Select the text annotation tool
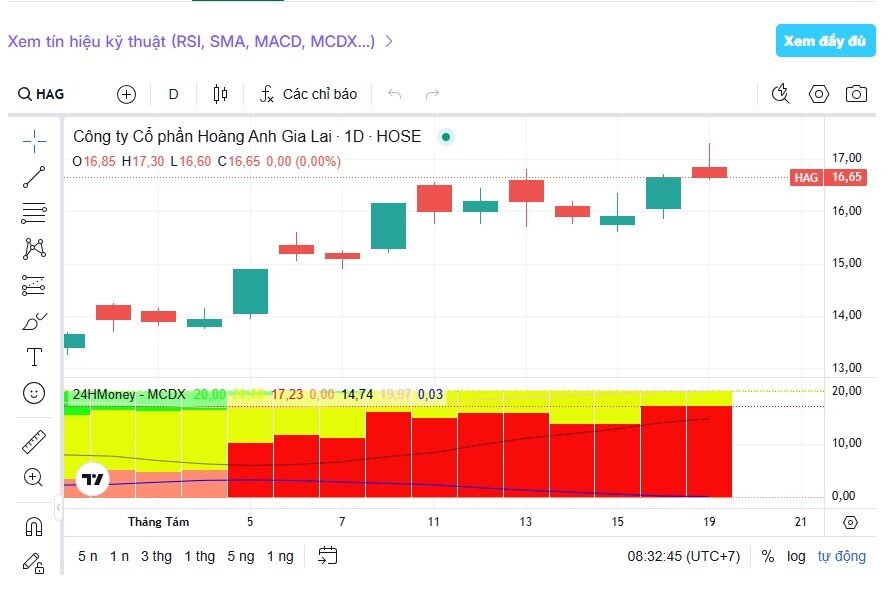Image resolution: width=888 pixels, height=599 pixels. tap(34, 357)
